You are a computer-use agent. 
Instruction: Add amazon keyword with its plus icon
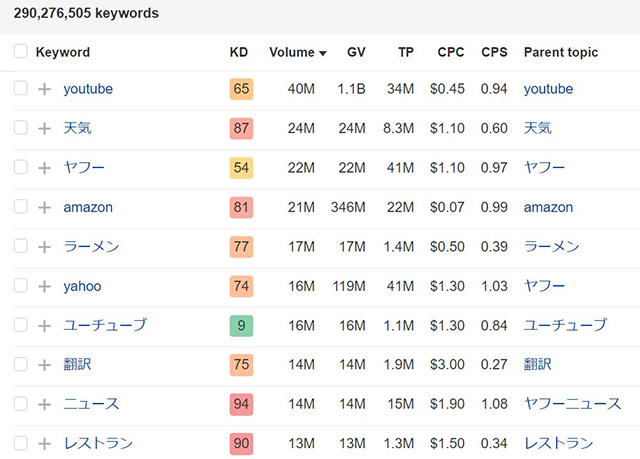pyautogui.click(x=44, y=207)
